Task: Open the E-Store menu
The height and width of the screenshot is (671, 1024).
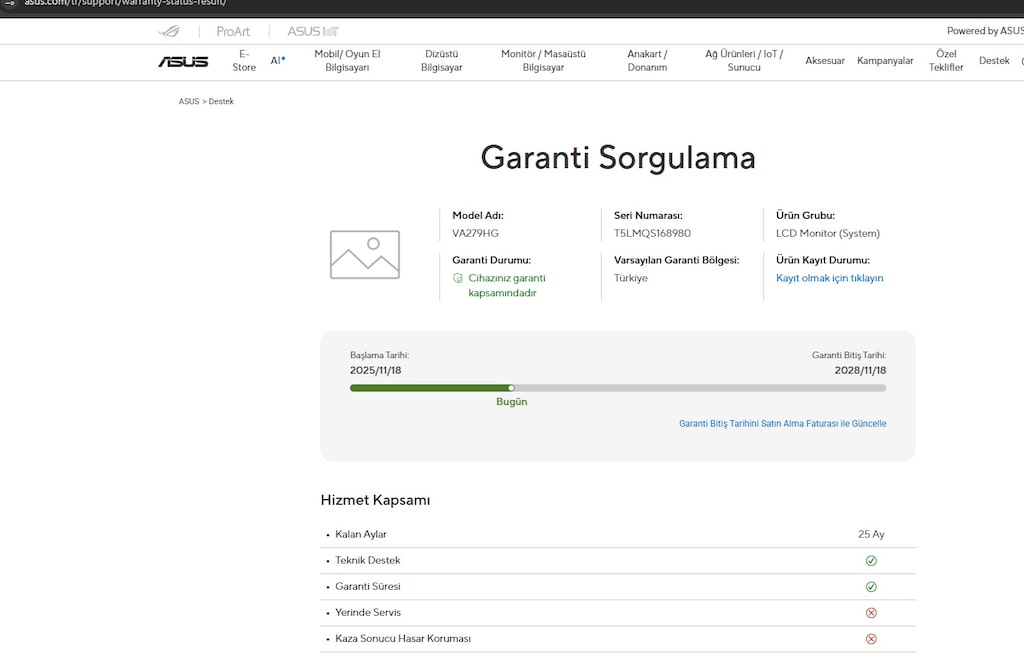Action: 244,61
